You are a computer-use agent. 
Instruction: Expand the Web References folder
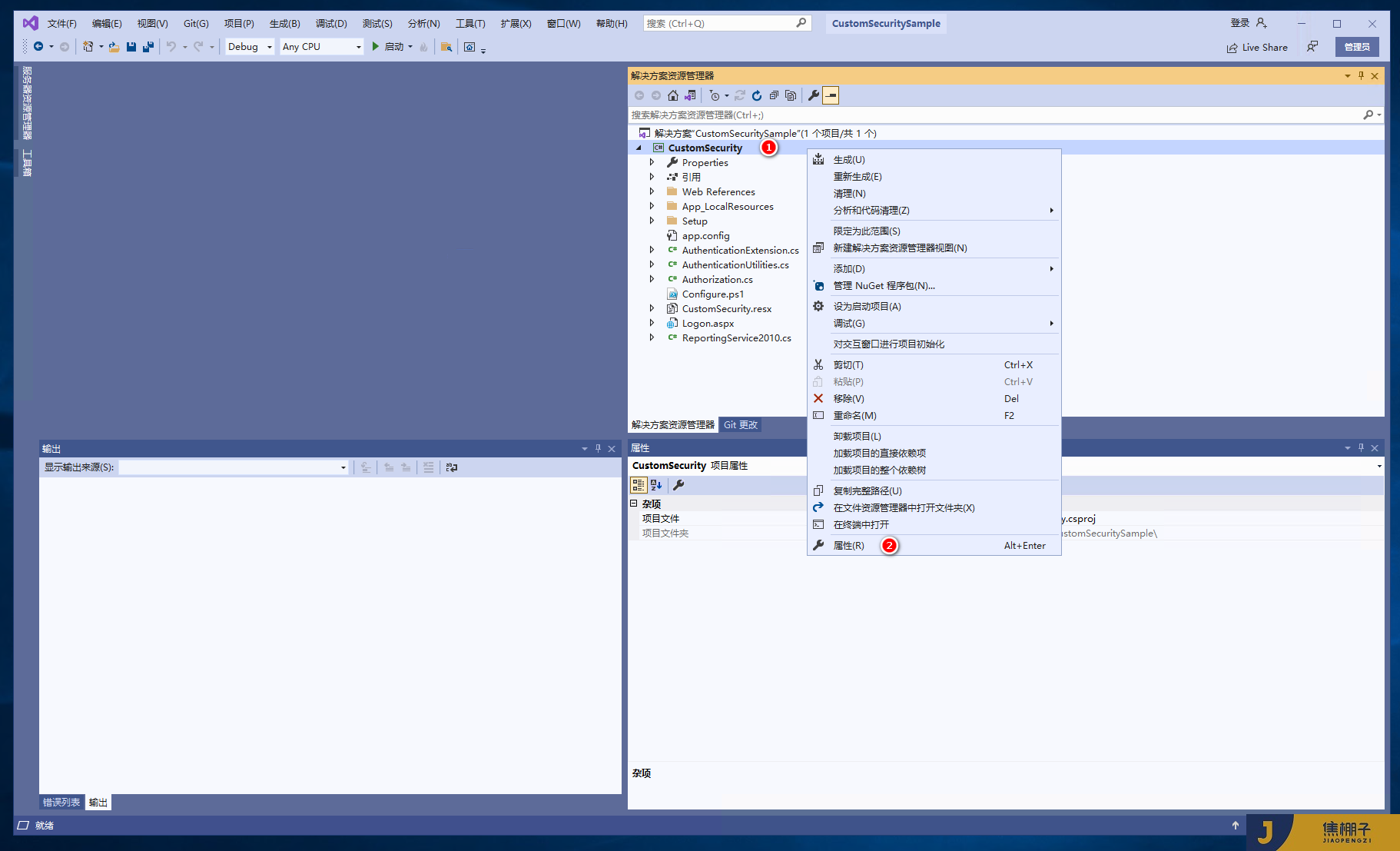tap(652, 191)
